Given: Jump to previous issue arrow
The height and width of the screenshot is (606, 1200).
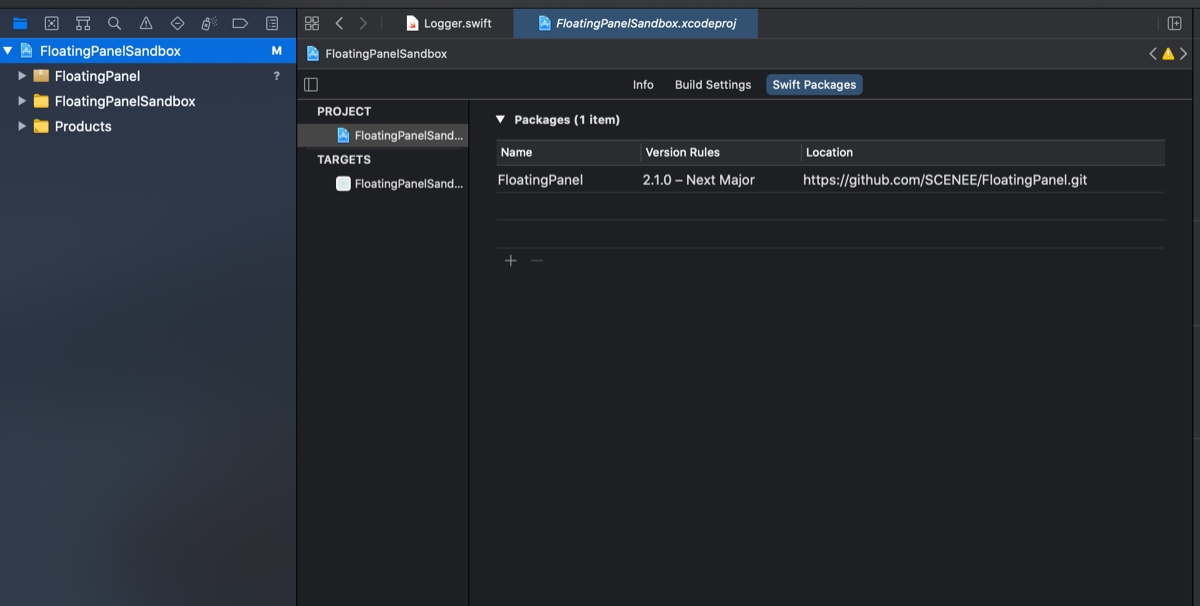Looking at the screenshot, I should [1153, 54].
